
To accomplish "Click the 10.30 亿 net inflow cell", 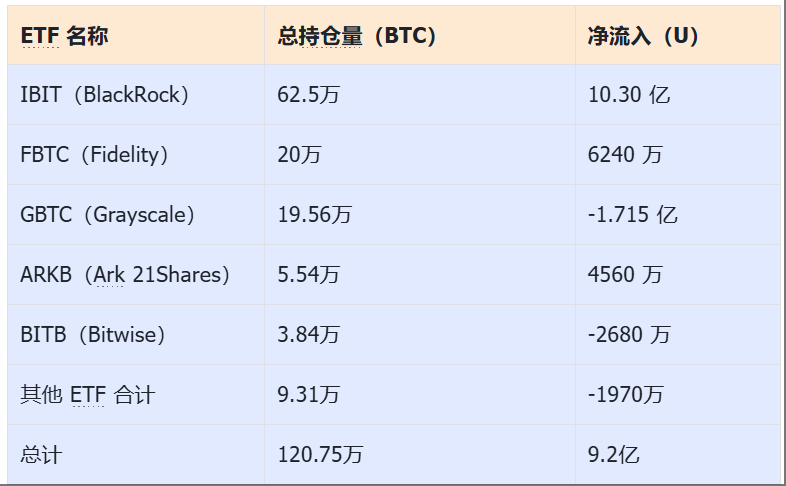I will (x=678, y=95).
